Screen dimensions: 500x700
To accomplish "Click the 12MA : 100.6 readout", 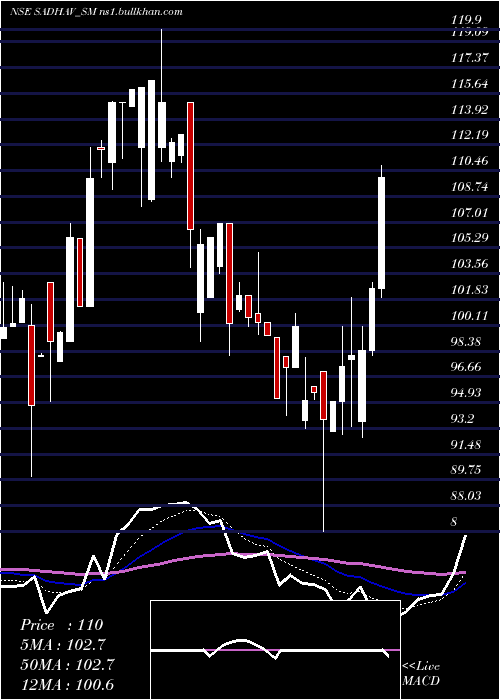I will 67,684.
